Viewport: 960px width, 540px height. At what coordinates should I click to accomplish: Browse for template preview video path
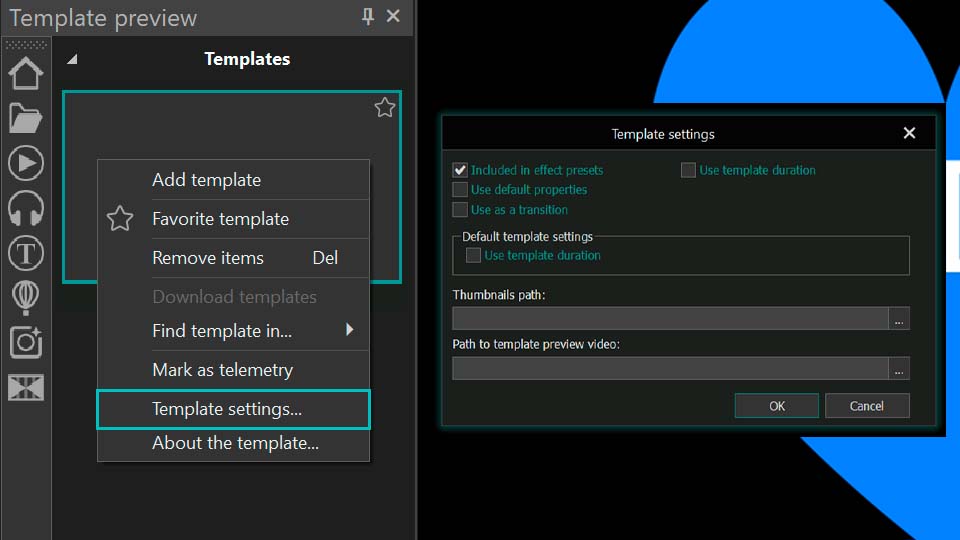(899, 369)
